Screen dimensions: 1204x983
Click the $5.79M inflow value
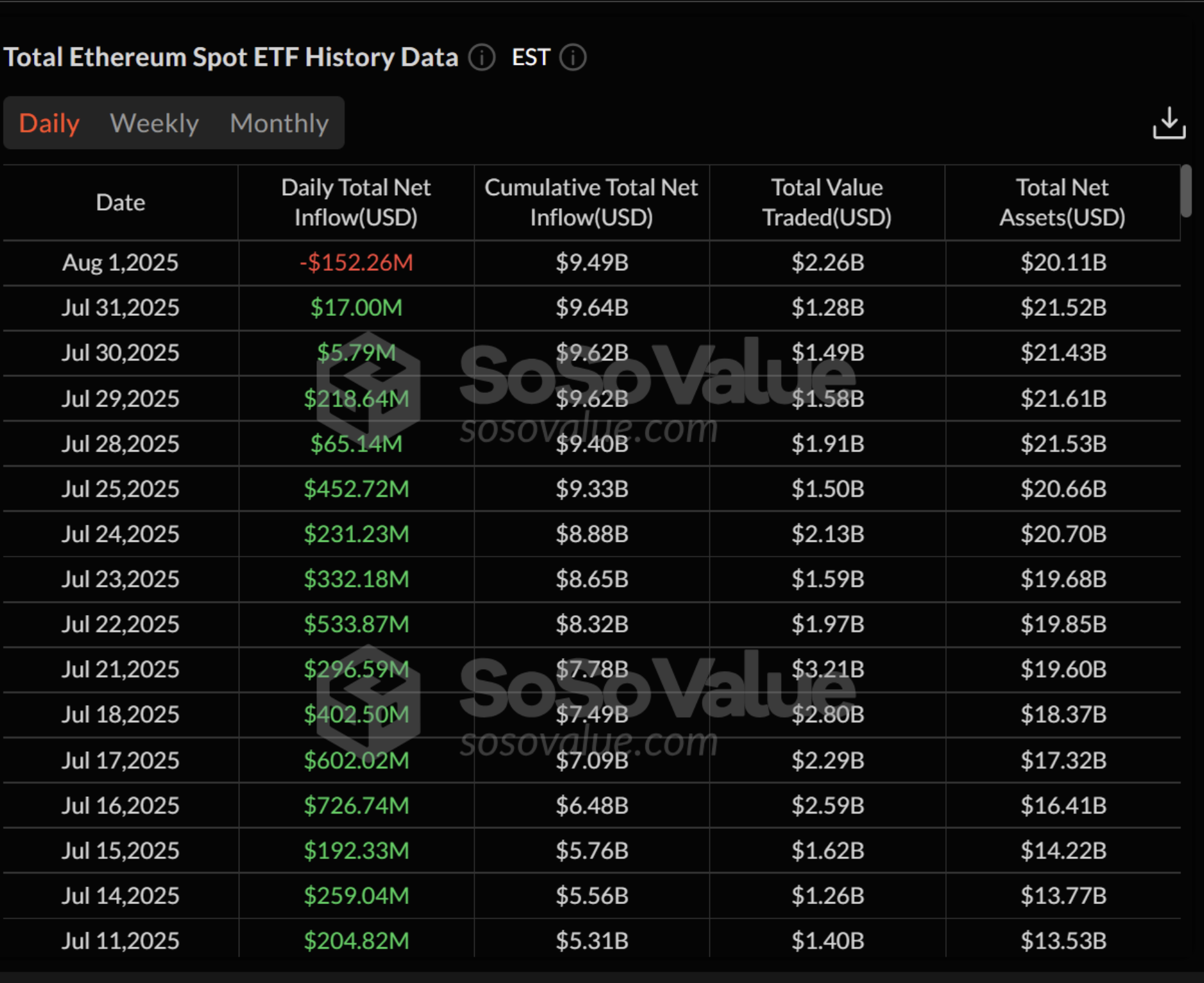[356, 352]
